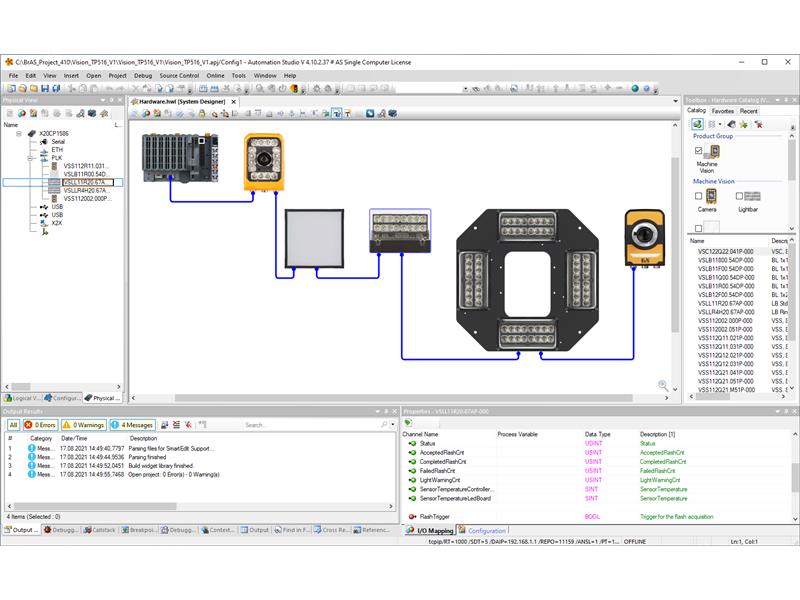Select VSLB11R00.54D tree item
The width and height of the screenshot is (800, 600).
(x=86, y=174)
